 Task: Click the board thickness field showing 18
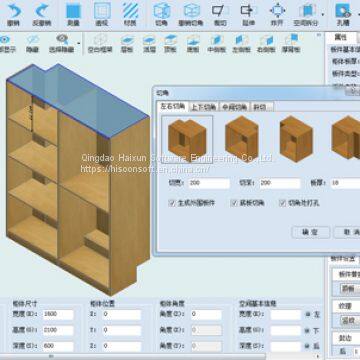click(345, 183)
